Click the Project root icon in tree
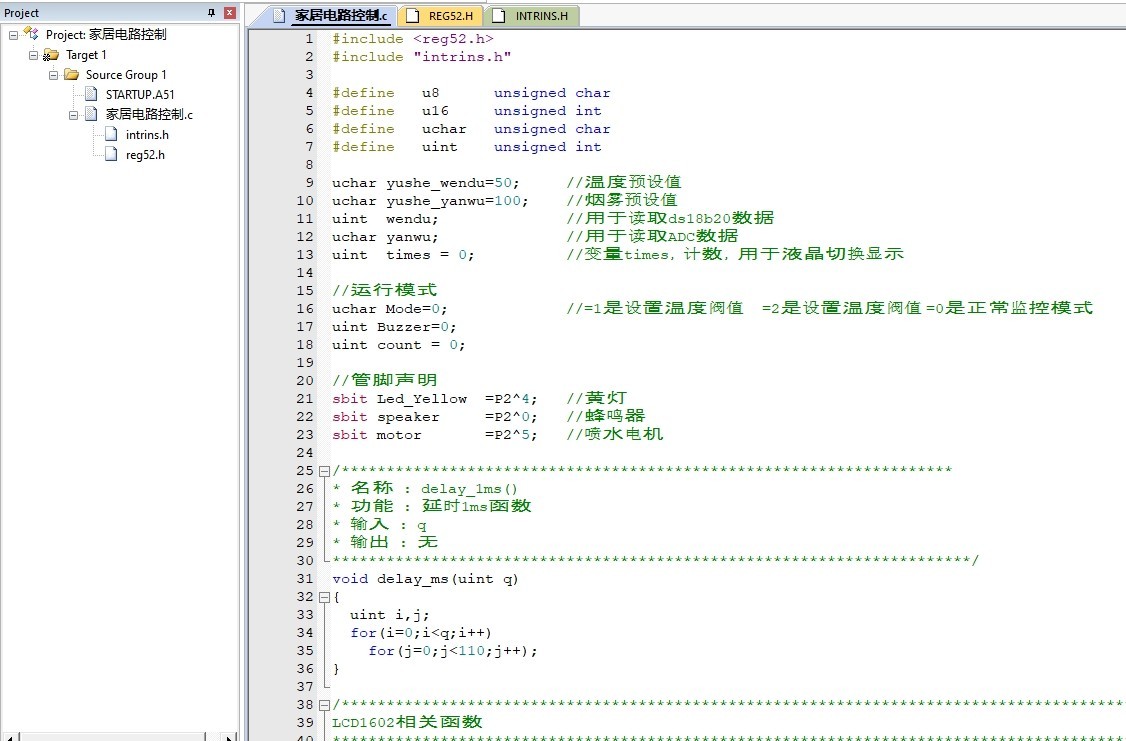Screen dimensions: 1126x741 click(31, 34)
